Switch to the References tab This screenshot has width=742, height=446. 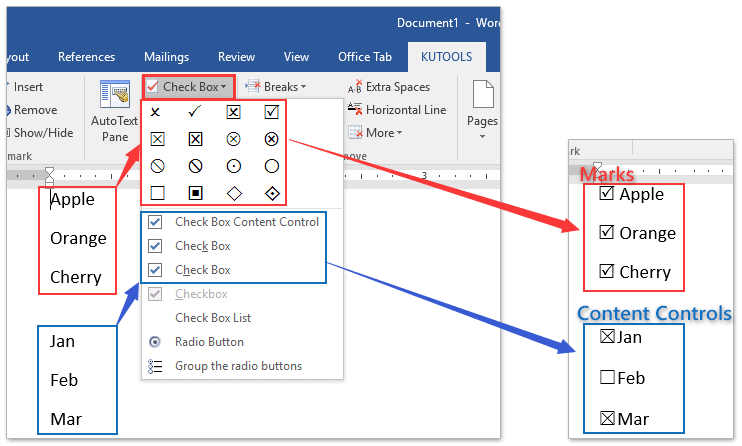[x=86, y=57]
